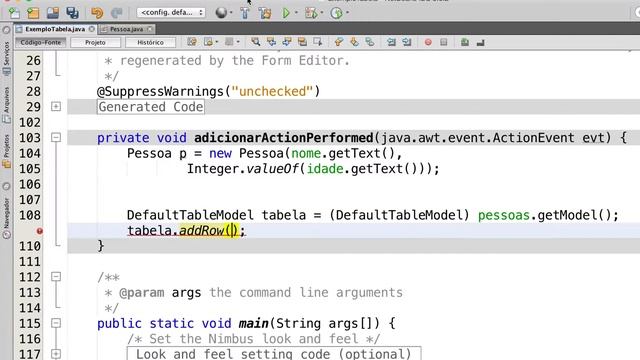Switch to Histórico view
Screen dimensions: 640x360
pos(150,42)
